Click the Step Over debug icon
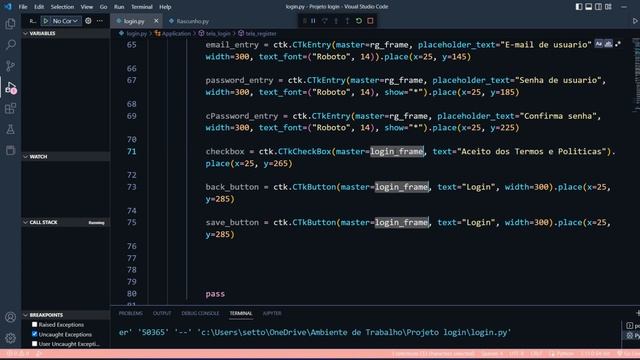The width and height of the screenshot is (640, 360). pyautogui.click(x=324, y=21)
